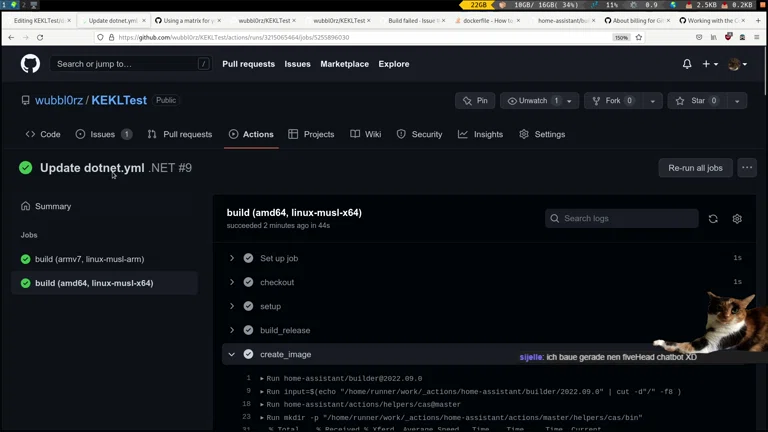
Task: Click the browser forward arrow
Action: pos(25,37)
